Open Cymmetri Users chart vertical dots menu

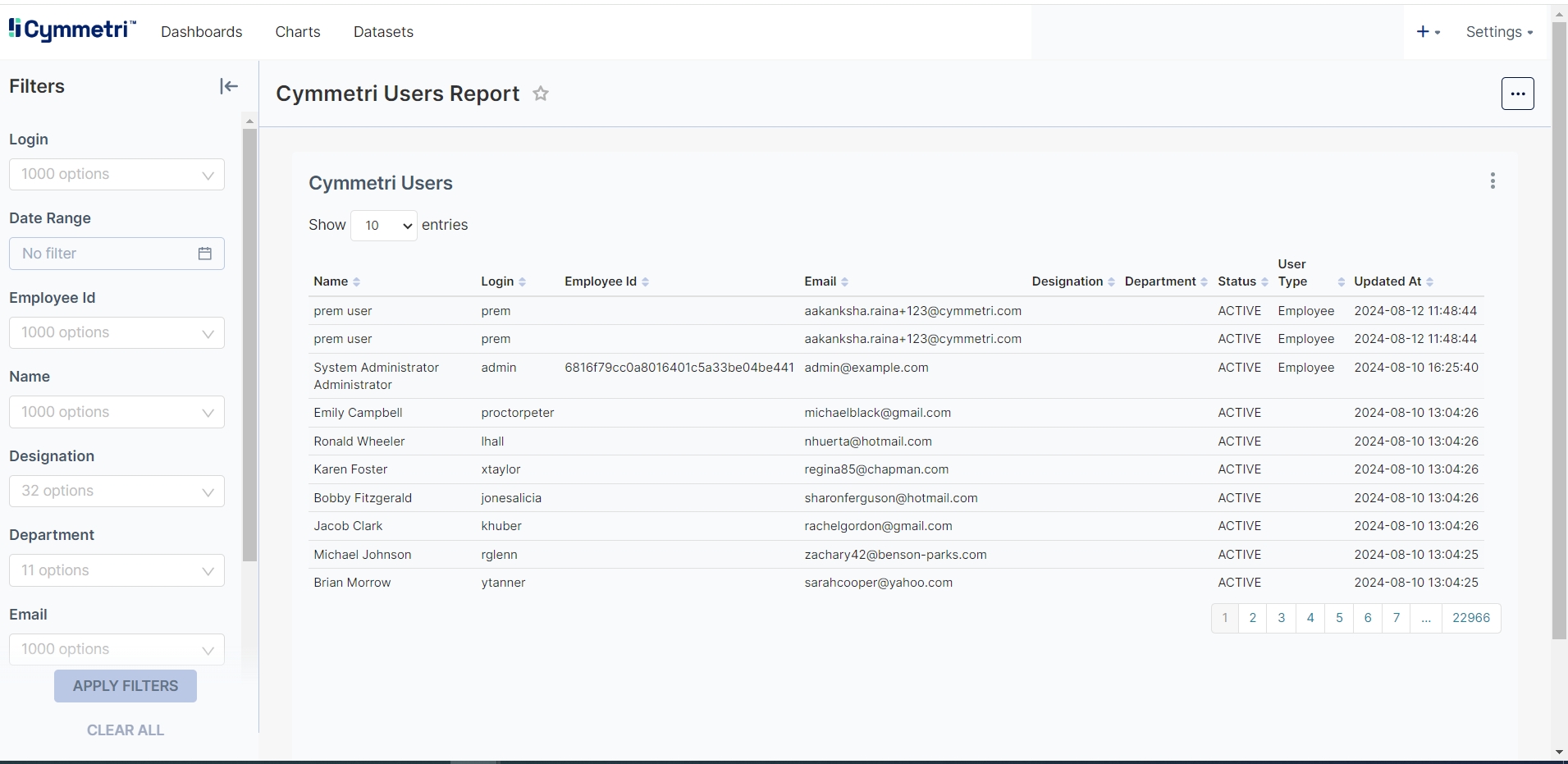click(1493, 181)
